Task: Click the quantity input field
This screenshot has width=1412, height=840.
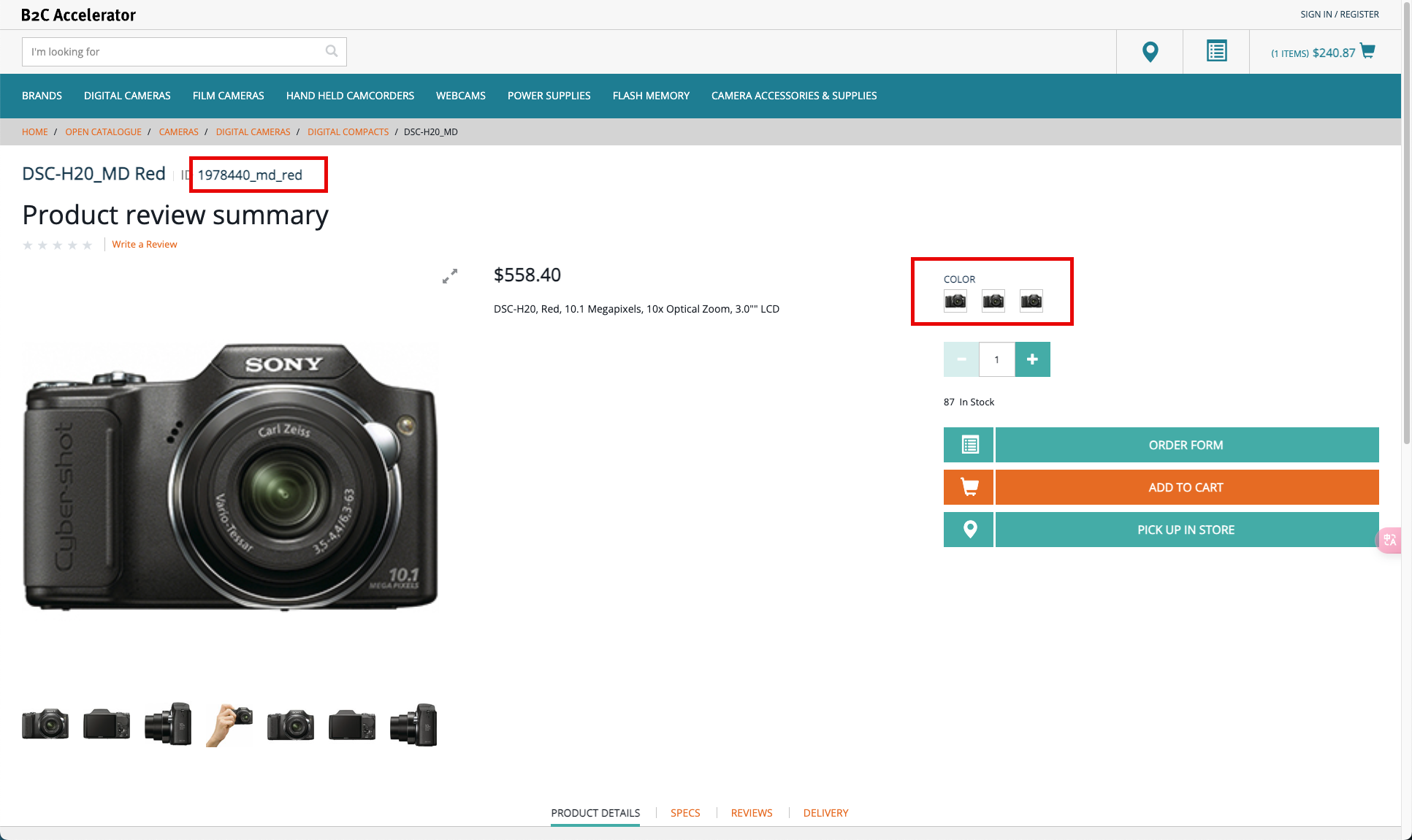Action: 996,359
